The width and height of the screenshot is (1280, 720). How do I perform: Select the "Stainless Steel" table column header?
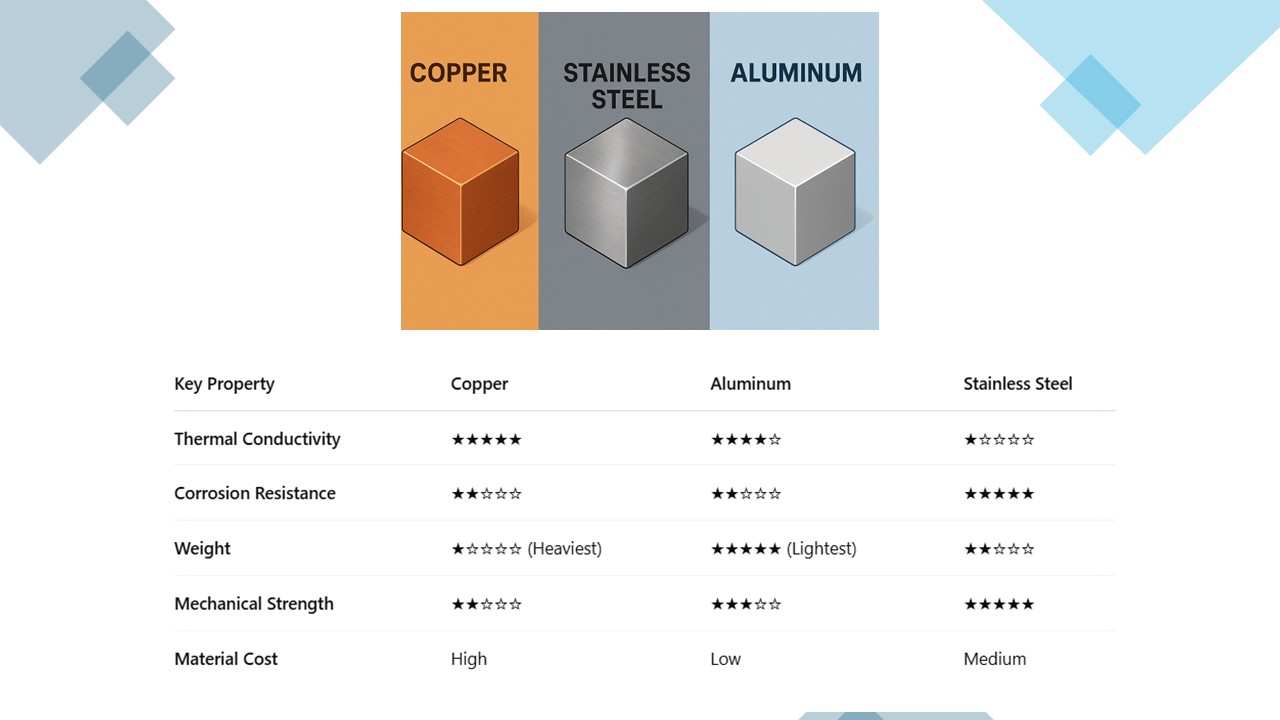tap(1017, 384)
